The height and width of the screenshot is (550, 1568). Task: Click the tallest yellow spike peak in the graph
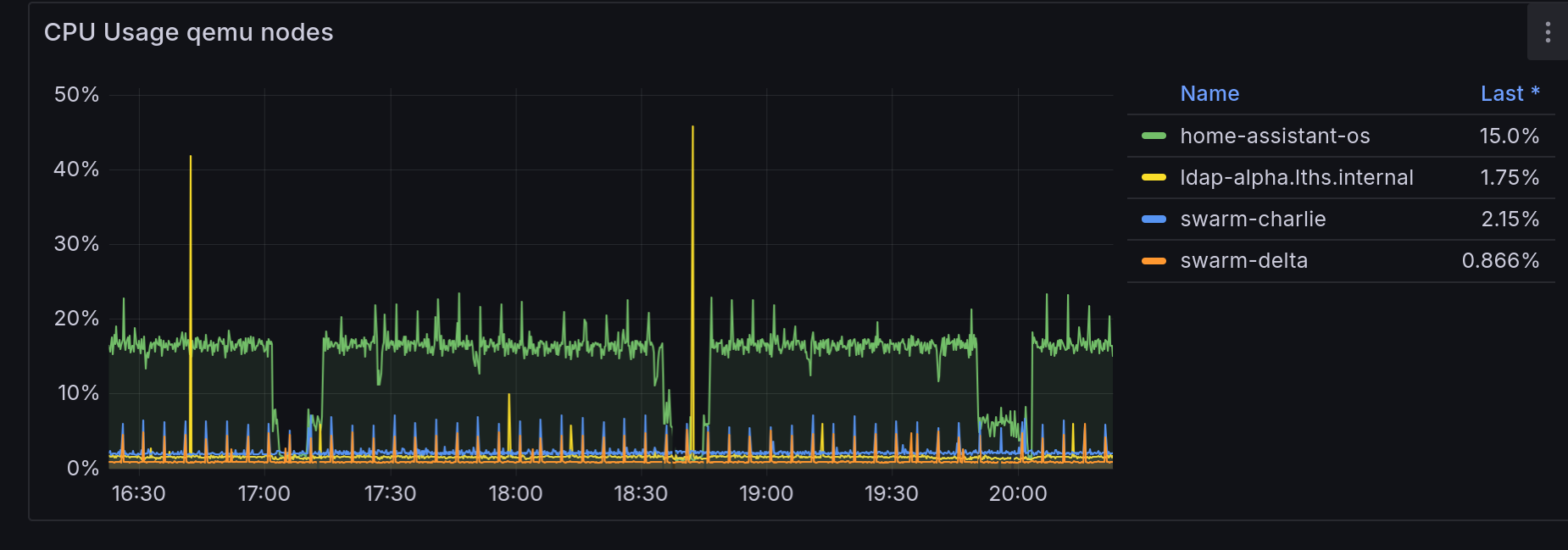[x=692, y=128]
